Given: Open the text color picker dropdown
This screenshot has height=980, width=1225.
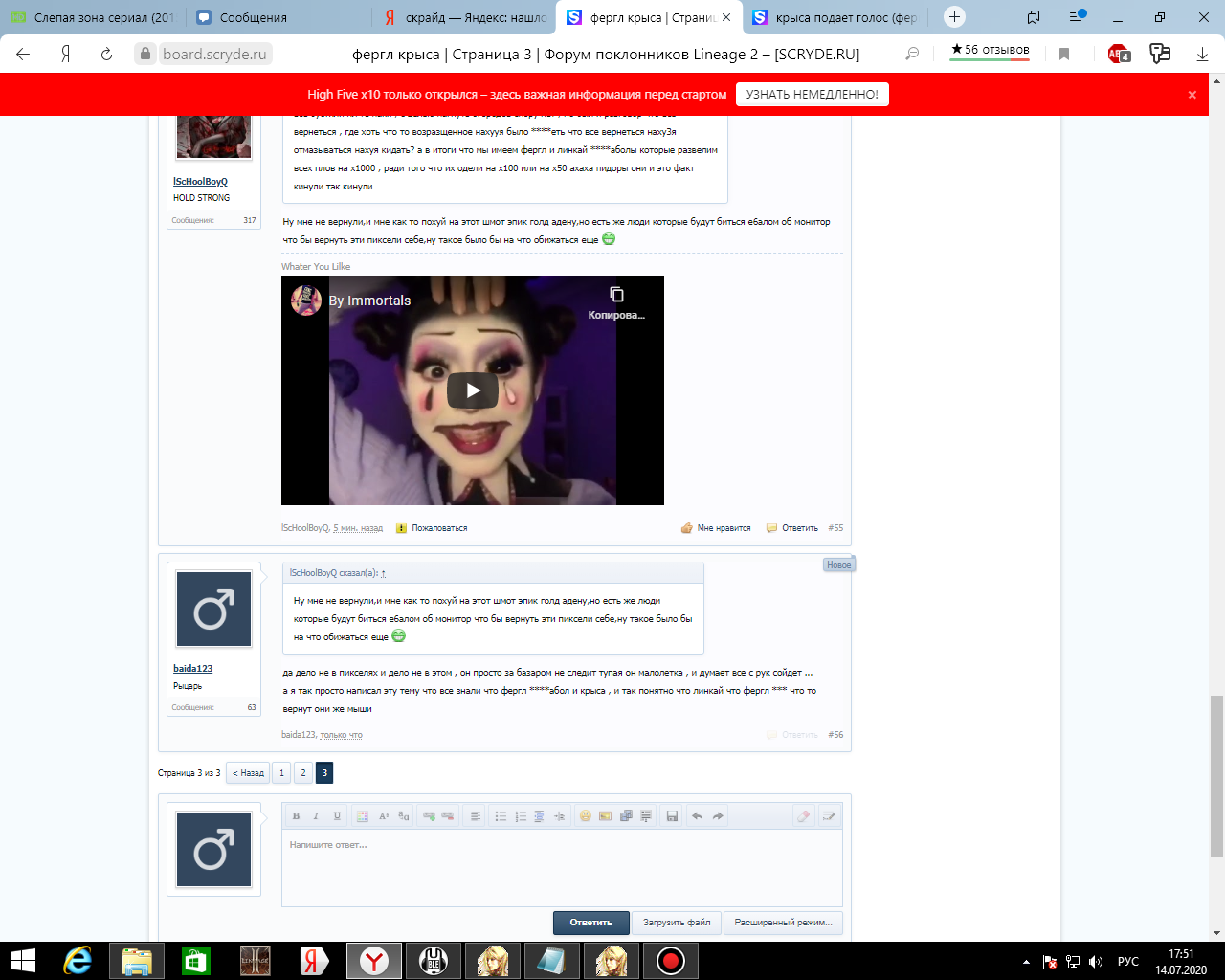Looking at the screenshot, I should (362, 816).
